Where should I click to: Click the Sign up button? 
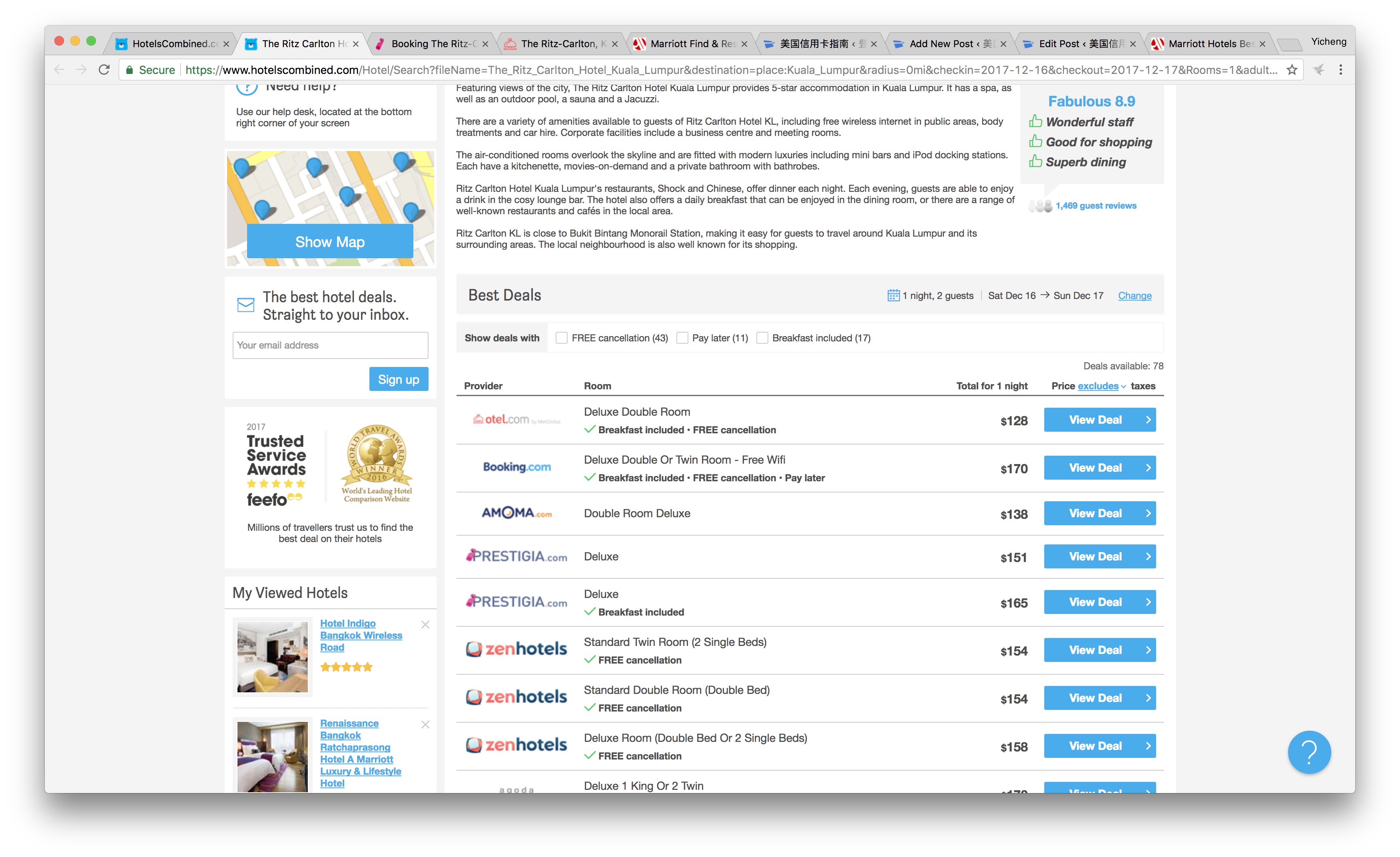coord(398,379)
